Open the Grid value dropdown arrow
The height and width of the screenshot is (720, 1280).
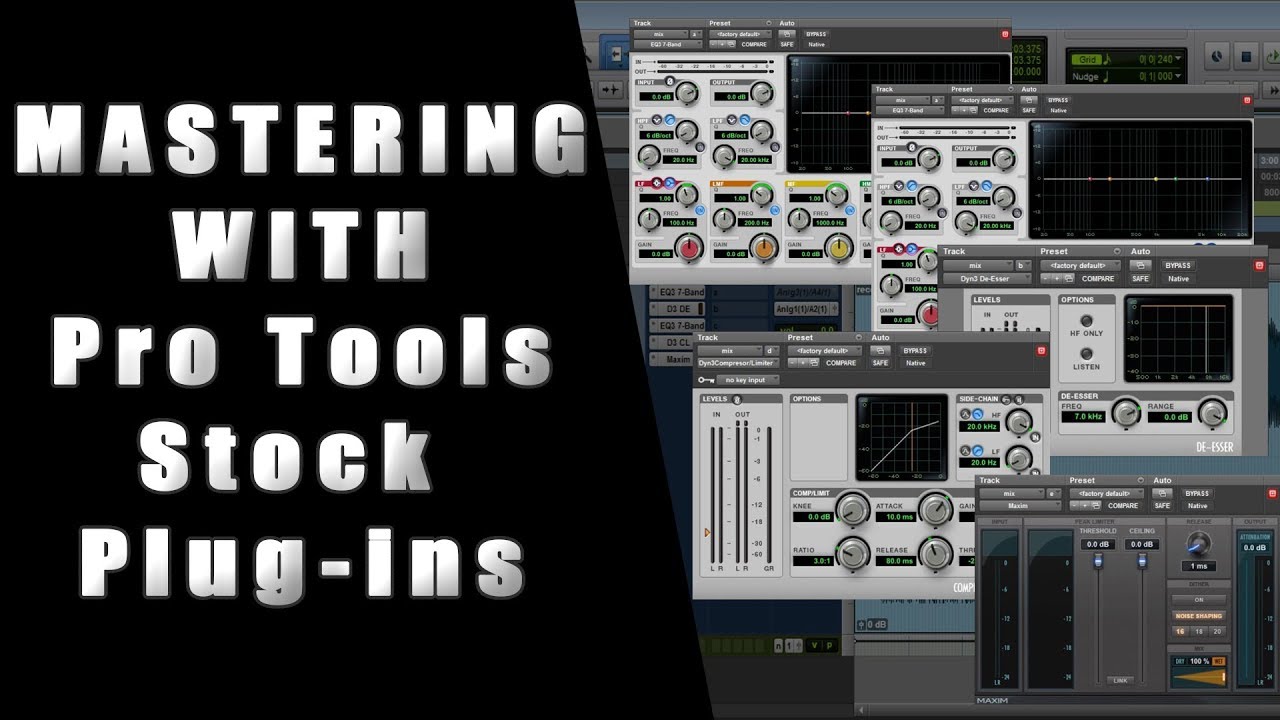tap(1177, 60)
